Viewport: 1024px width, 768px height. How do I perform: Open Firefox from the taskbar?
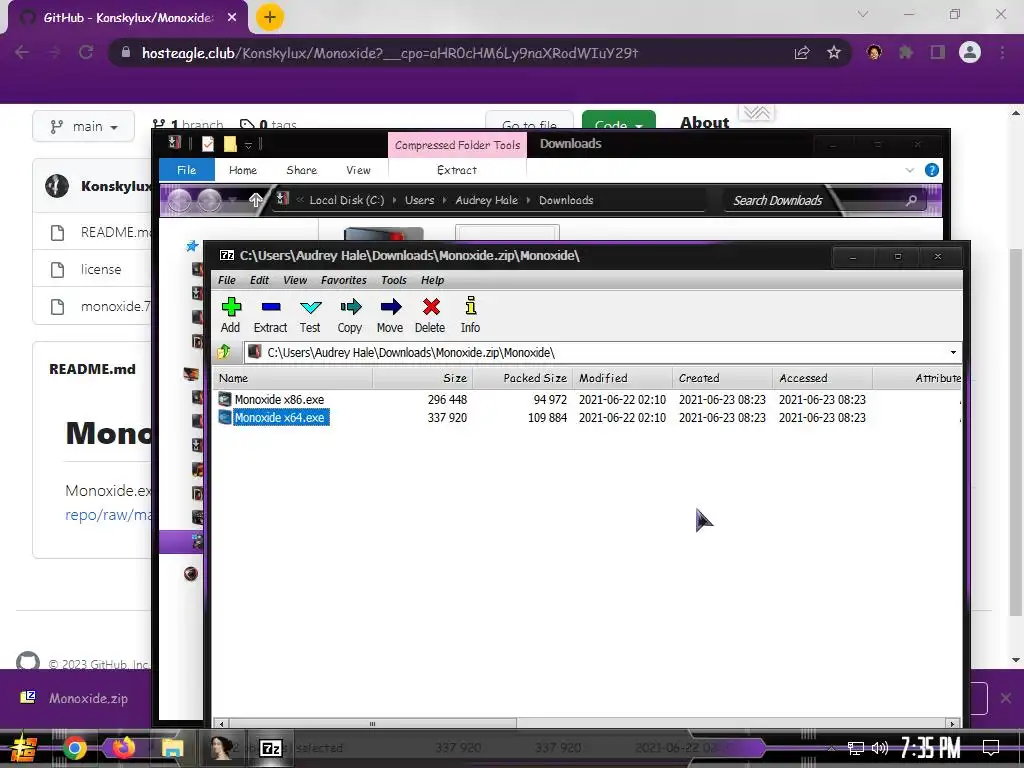coord(123,748)
